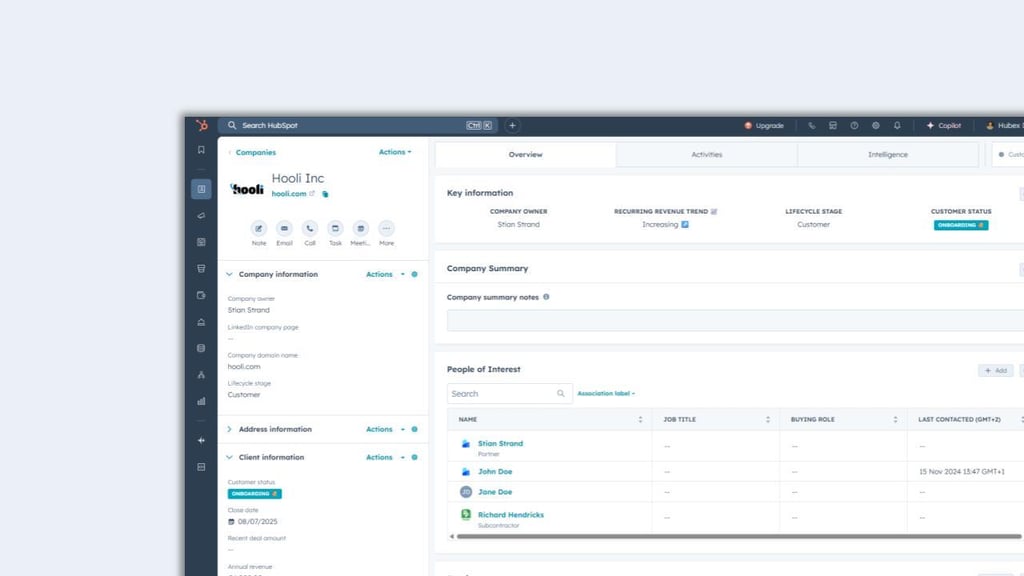The height and width of the screenshot is (576, 1024).
Task: Click the Search HubSpot field
Action: (358, 125)
